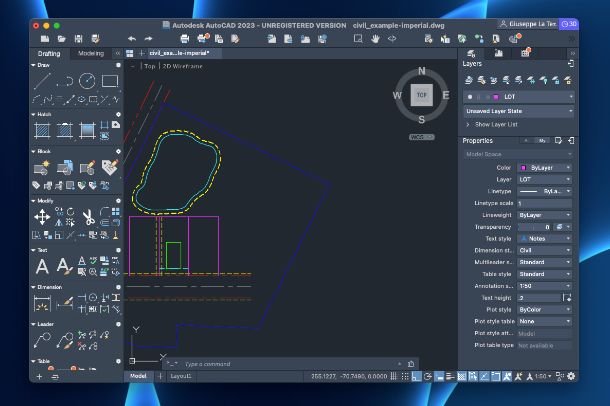Open status bar settings gear
Image resolution: width=610 pixels, height=406 pixels.
coord(571,376)
